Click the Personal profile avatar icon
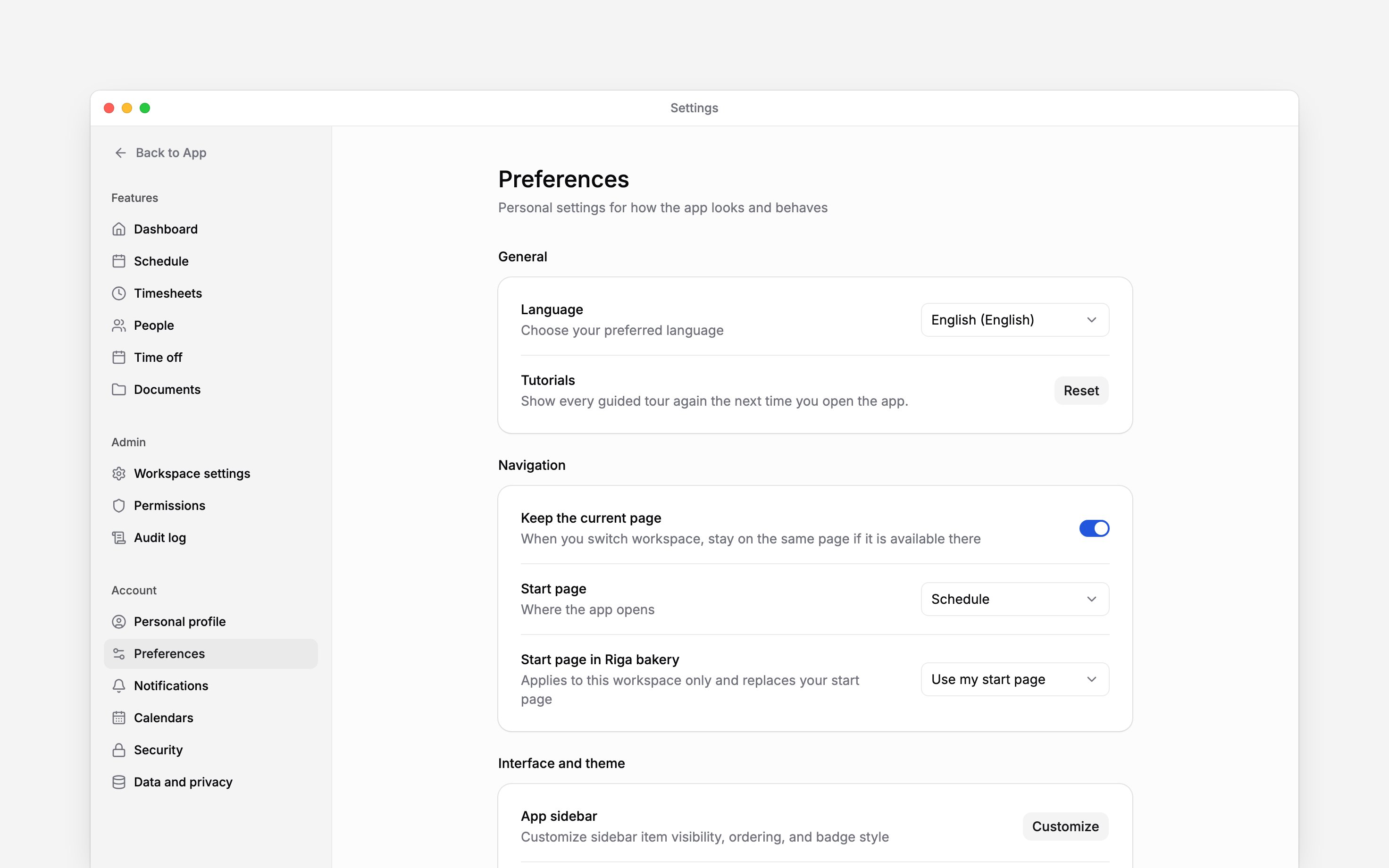This screenshot has width=1389, height=868. pyautogui.click(x=119, y=622)
